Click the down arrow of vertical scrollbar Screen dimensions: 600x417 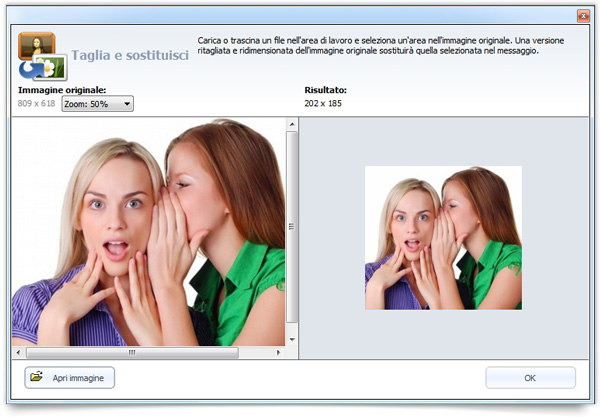[x=292, y=339]
